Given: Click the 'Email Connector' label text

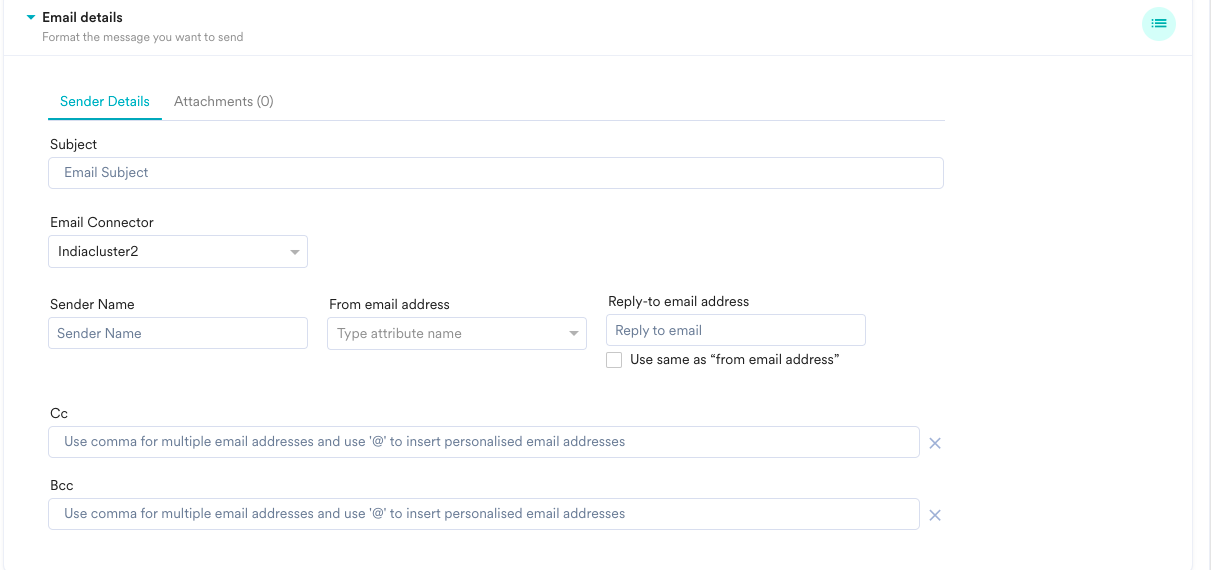Looking at the screenshot, I should [x=102, y=223].
